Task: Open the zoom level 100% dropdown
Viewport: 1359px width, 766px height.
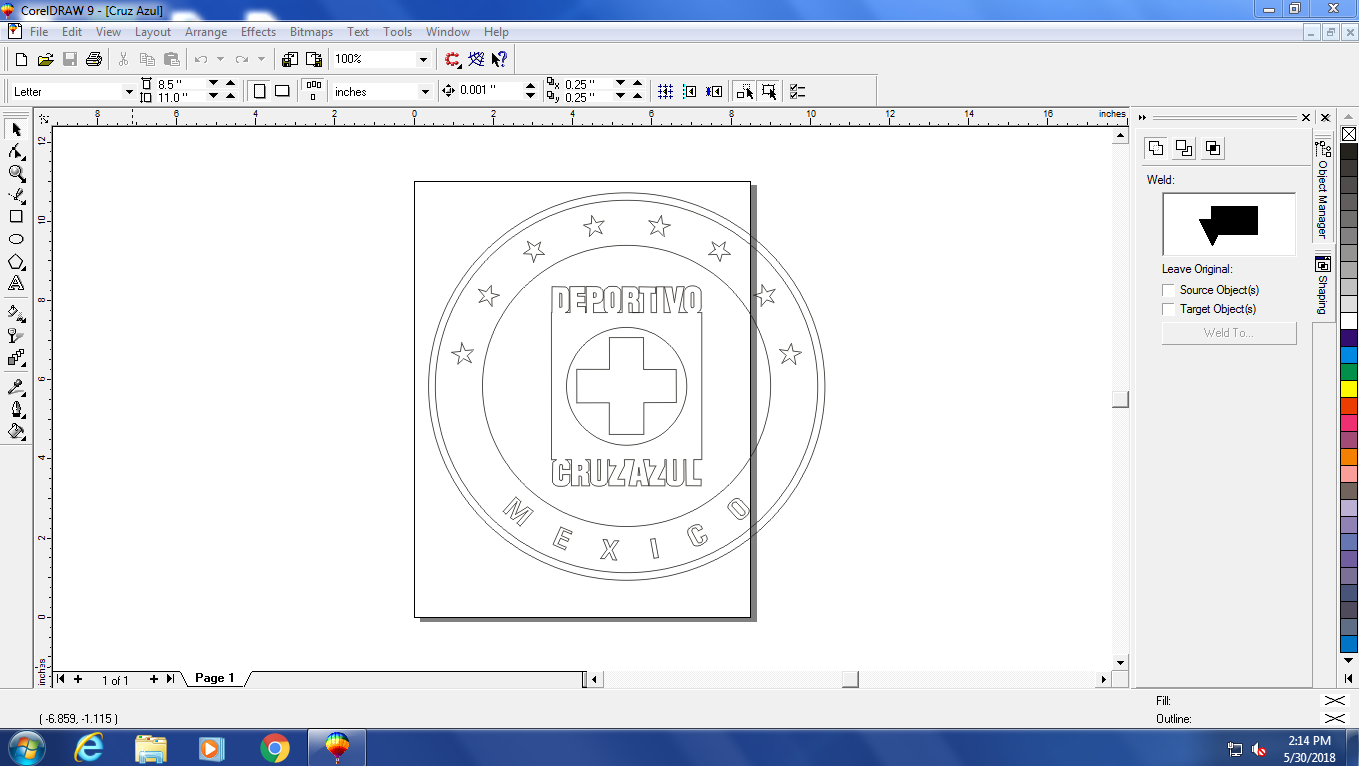Action: click(x=423, y=60)
